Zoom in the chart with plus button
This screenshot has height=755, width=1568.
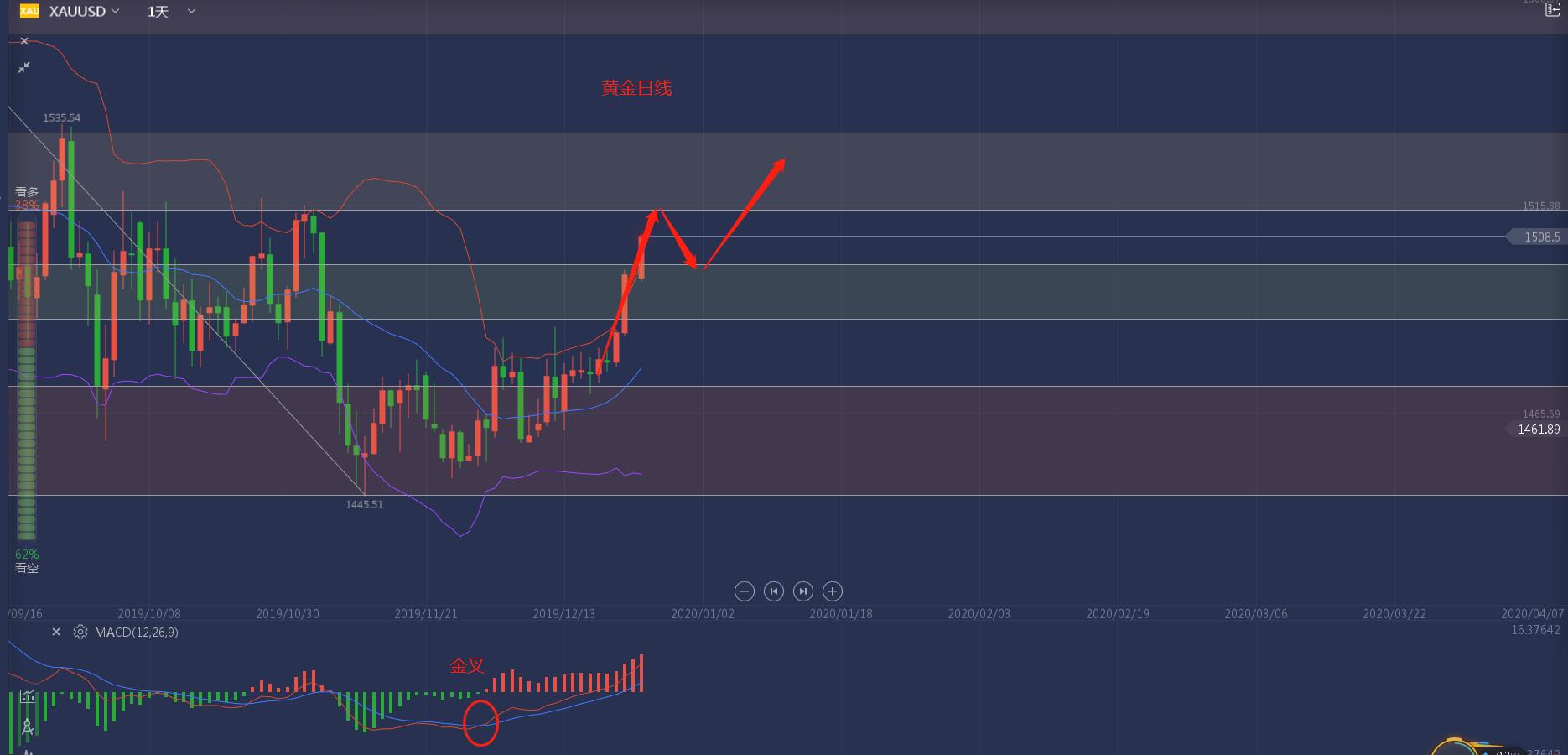(x=833, y=591)
